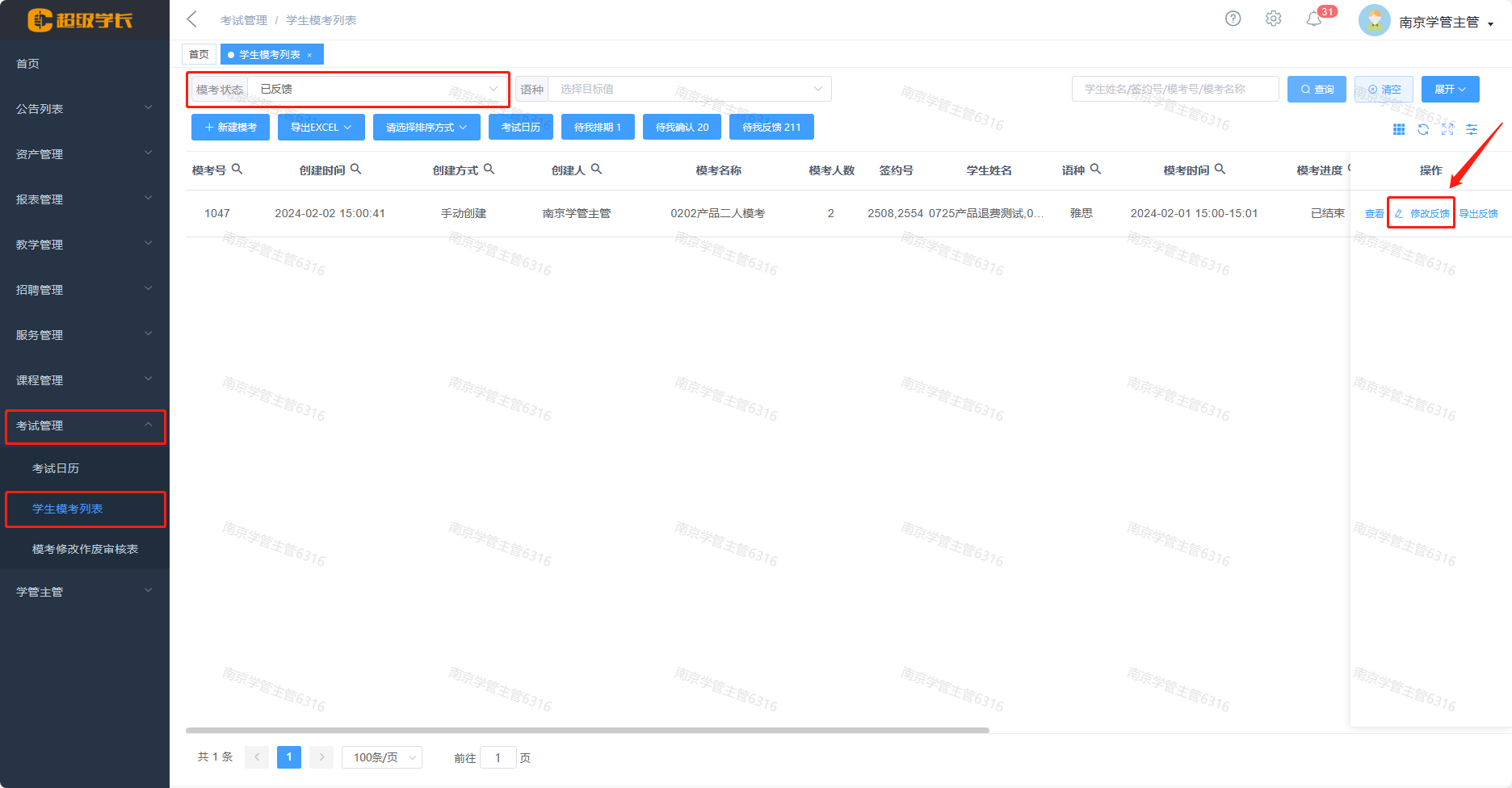
Task: Click 修改反馈 link in the row
Action: click(x=1422, y=213)
